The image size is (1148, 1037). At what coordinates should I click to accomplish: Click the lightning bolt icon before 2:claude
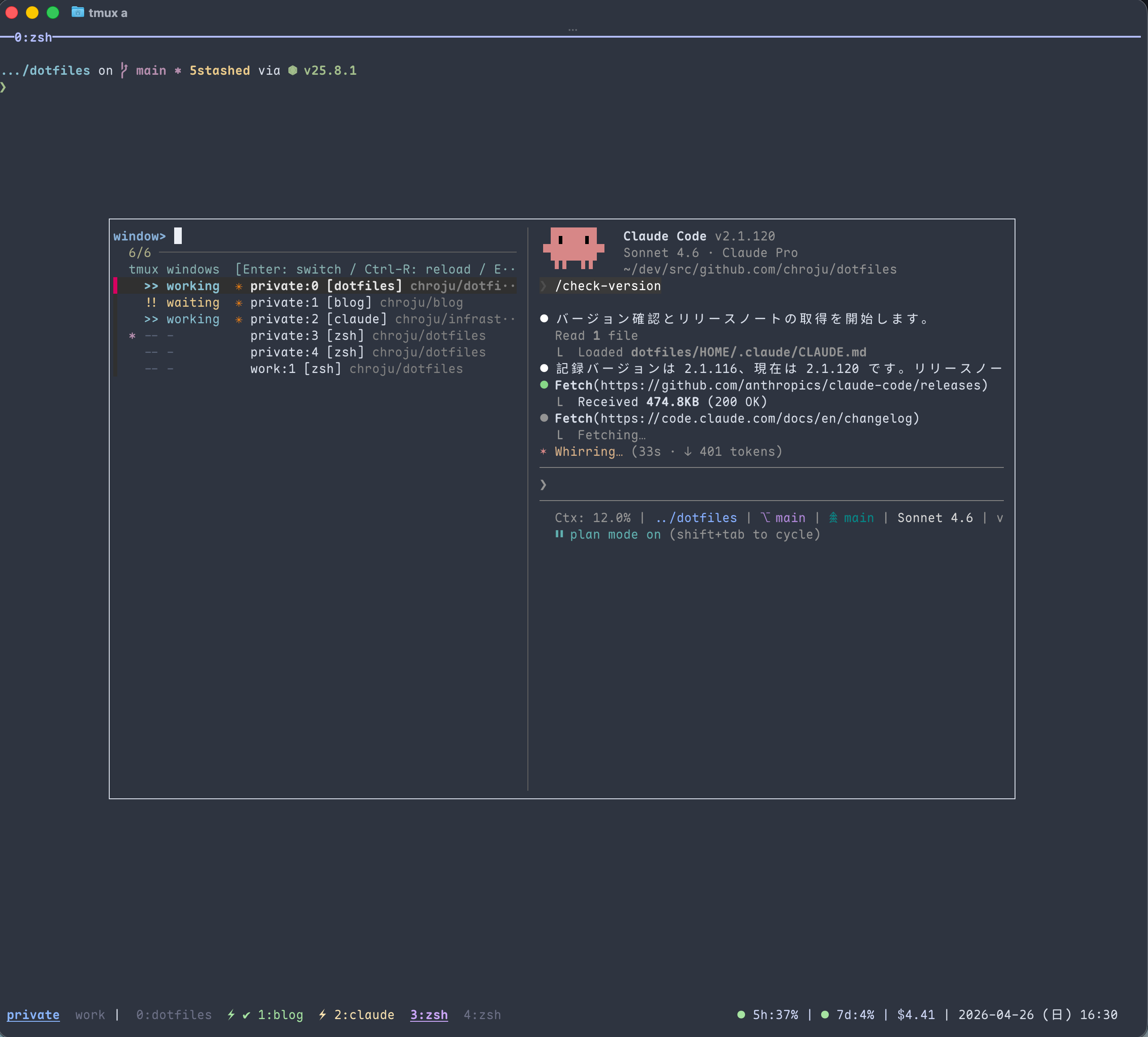(x=322, y=1014)
